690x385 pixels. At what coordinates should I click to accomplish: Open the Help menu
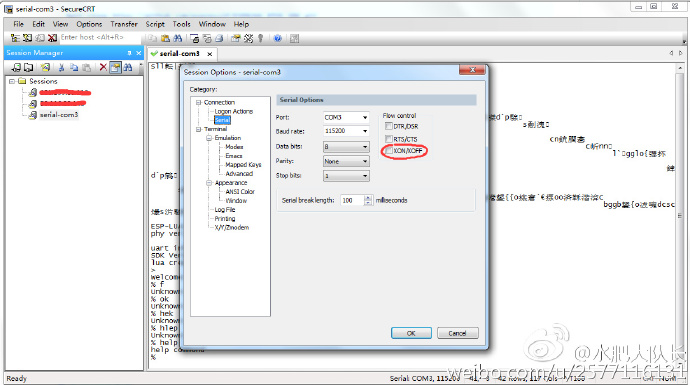click(241, 24)
